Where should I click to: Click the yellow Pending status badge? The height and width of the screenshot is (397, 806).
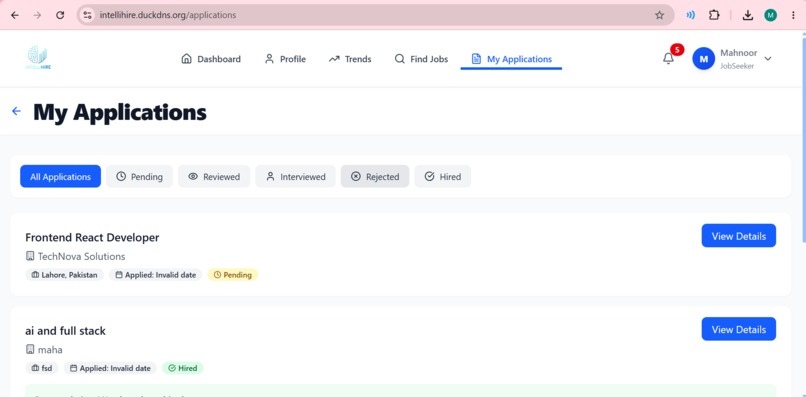(x=232, y=275)
